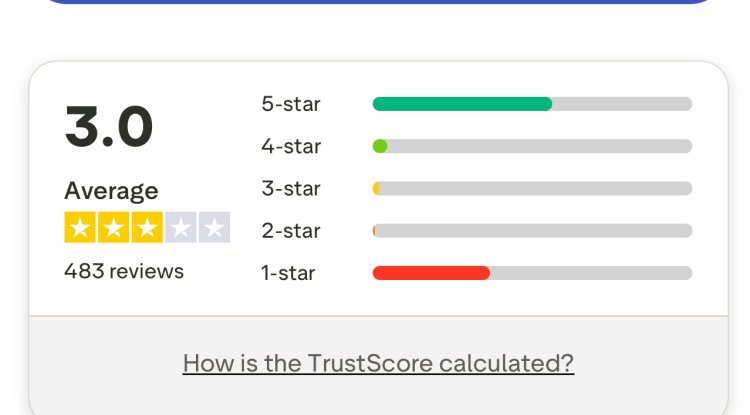Filter reviews by the 4-star label
750x415 pixels.
(x=291, y=146)
